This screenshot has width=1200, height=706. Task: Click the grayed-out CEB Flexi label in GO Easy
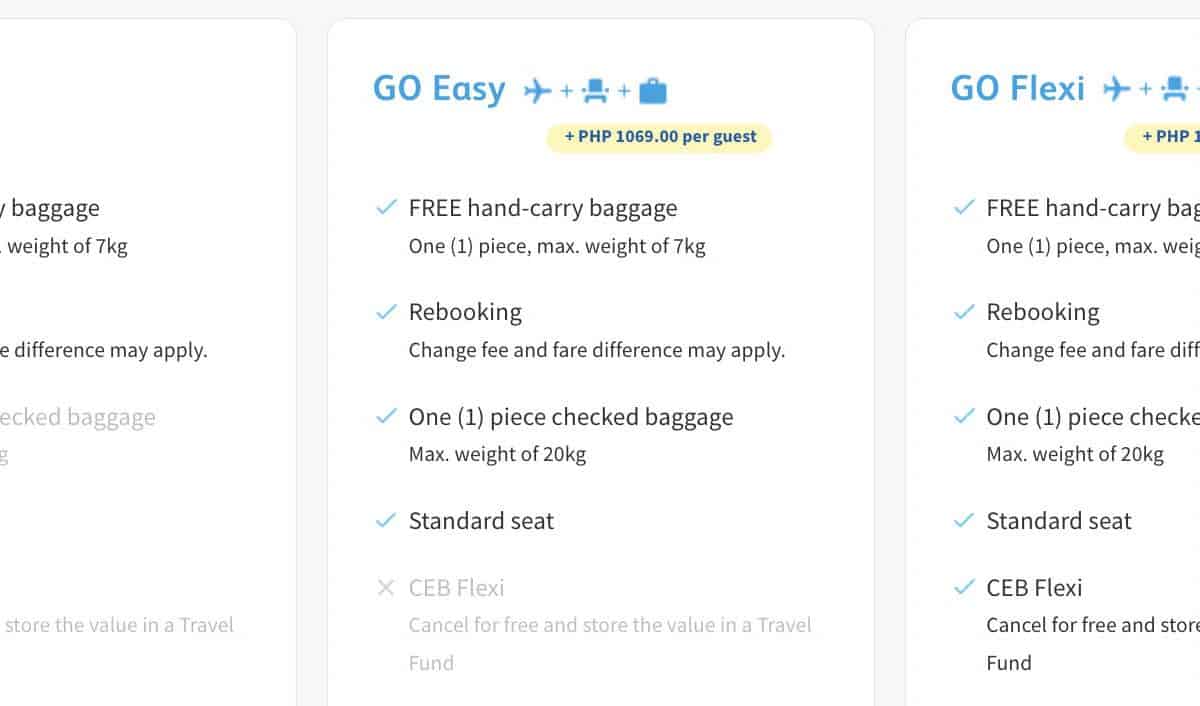(456, 588)
